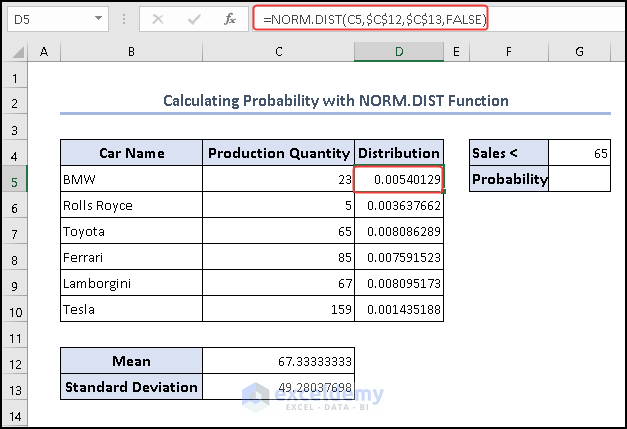627x429 pixels.
Task: Select row 12 header
Action: (15, 361)
